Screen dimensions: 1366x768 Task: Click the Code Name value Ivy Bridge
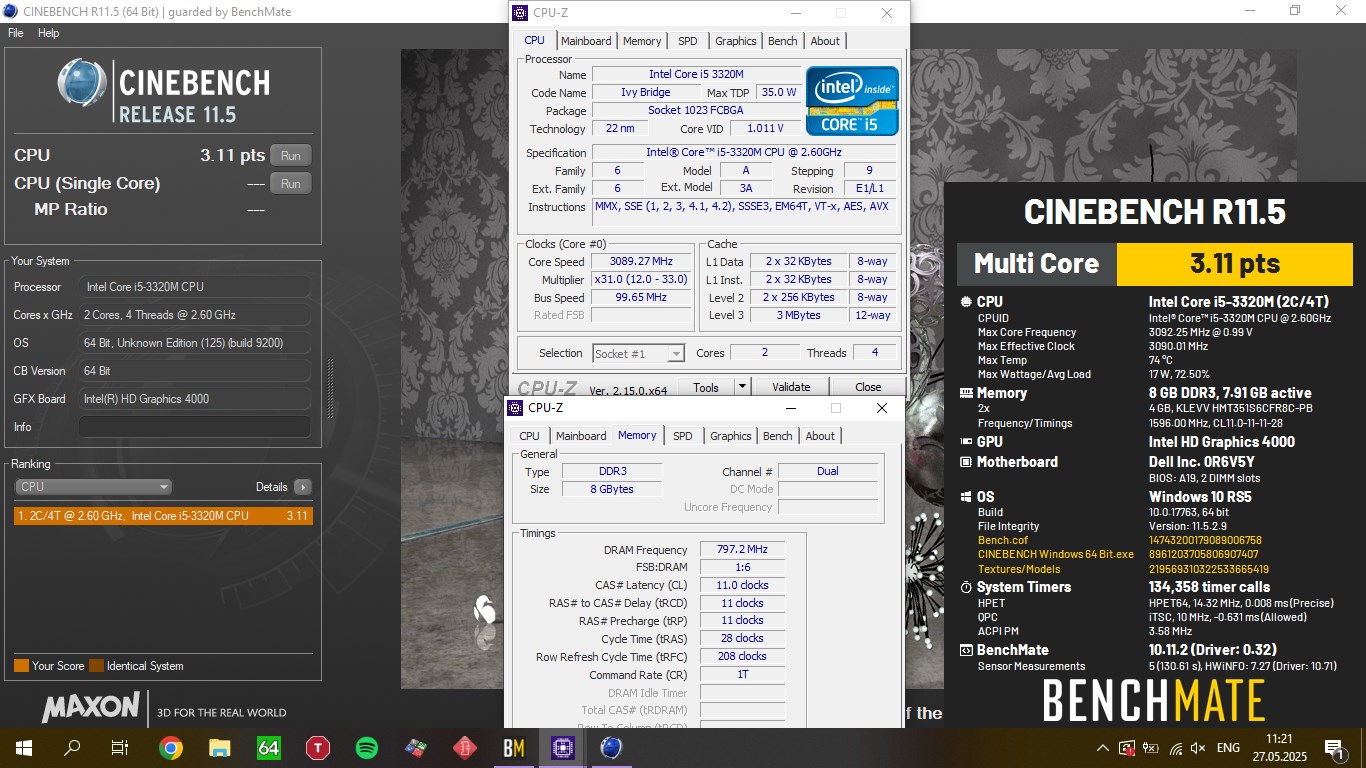pos(645,93)
